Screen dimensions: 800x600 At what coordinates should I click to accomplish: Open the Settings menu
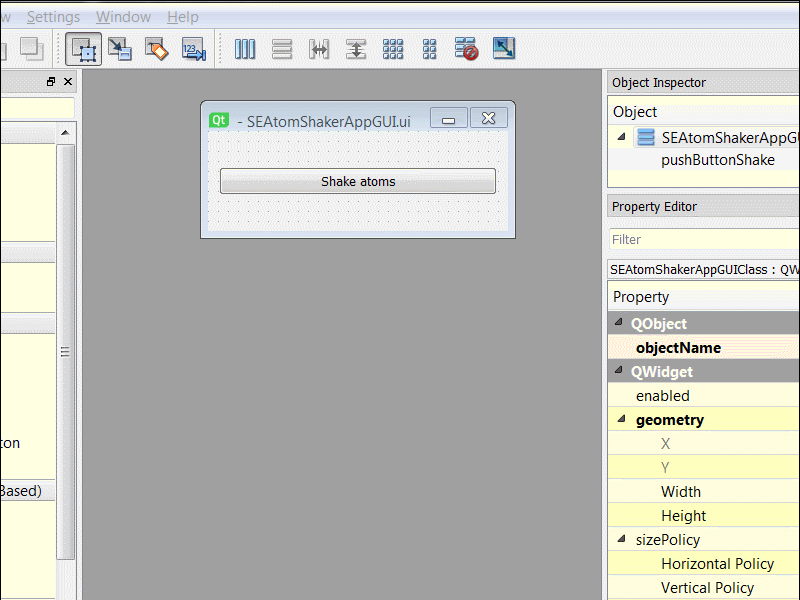(53, 17)
